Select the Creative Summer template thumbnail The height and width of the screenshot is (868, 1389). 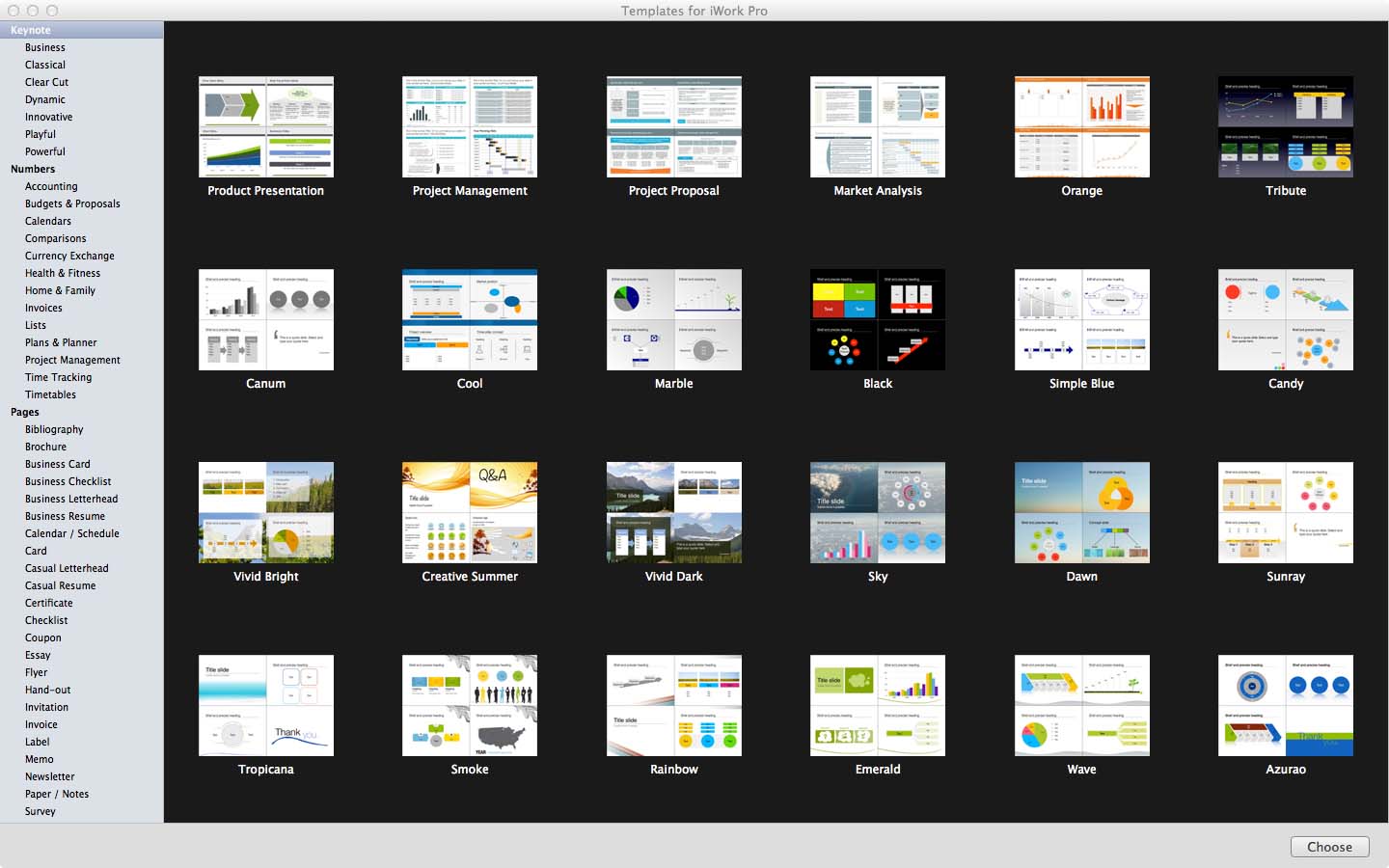470,512
